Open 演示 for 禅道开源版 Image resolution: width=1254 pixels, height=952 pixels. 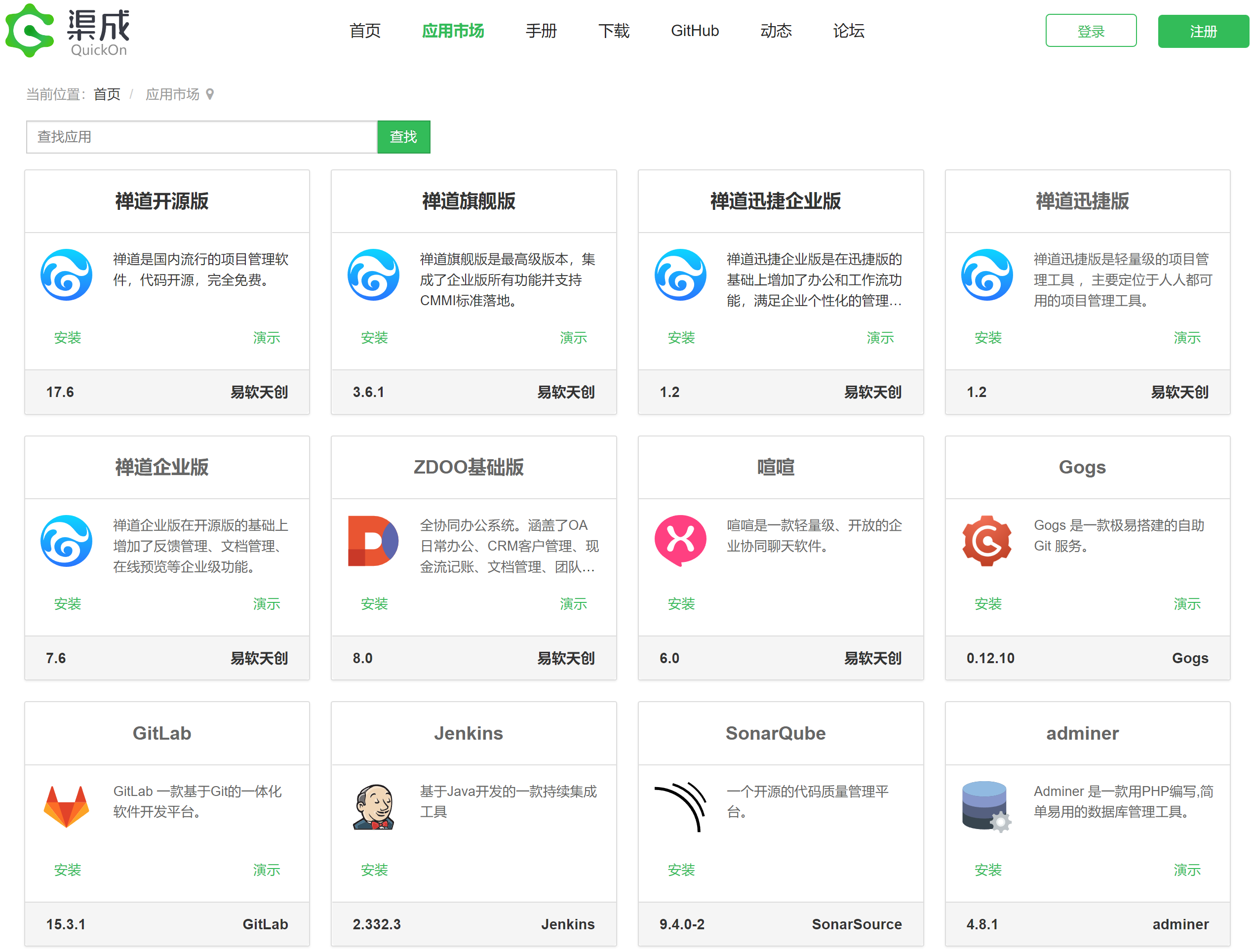tap(267, 337)
